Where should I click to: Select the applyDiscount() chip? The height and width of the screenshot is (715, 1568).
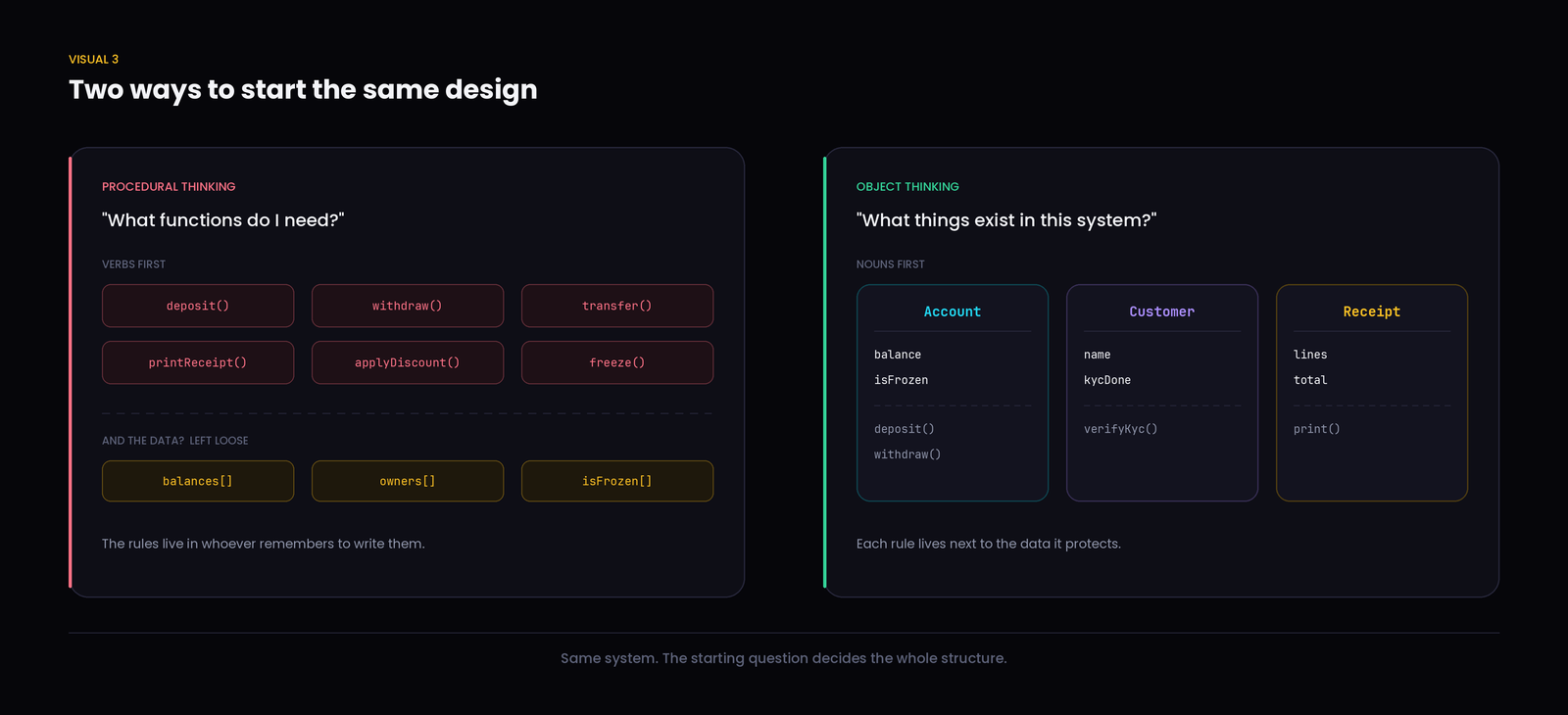click(408, 362)
